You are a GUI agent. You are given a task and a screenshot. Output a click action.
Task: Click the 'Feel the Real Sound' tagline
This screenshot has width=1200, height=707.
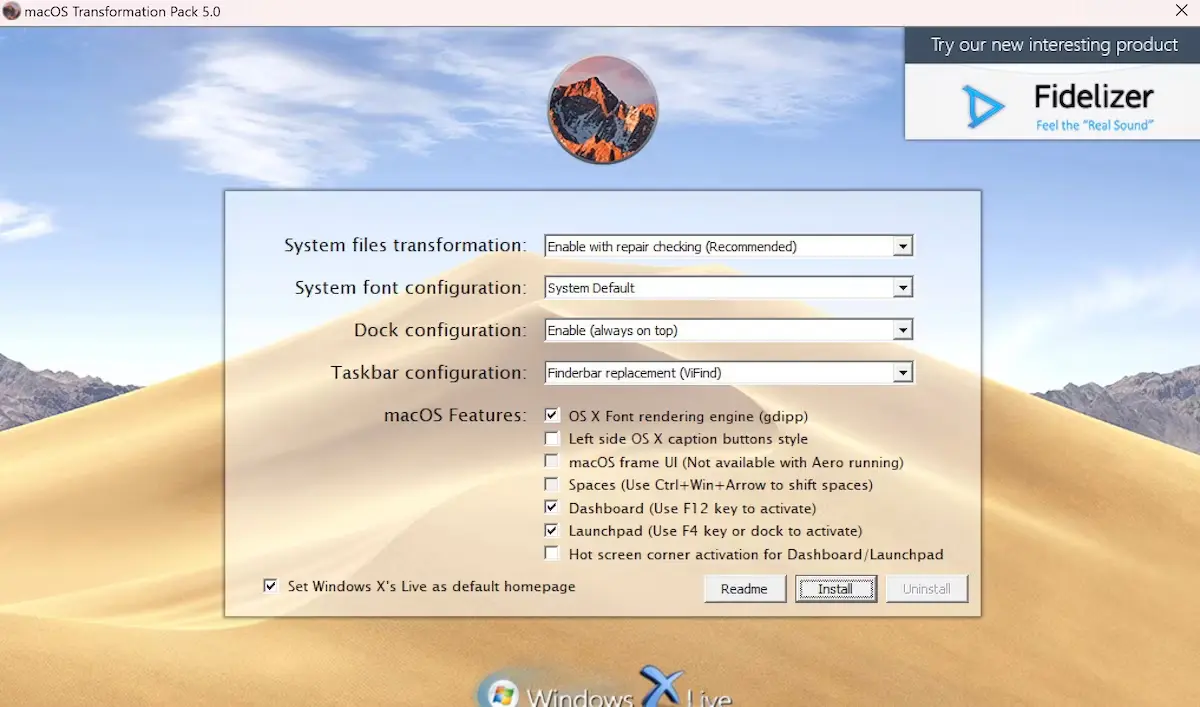pos(1094,125)
